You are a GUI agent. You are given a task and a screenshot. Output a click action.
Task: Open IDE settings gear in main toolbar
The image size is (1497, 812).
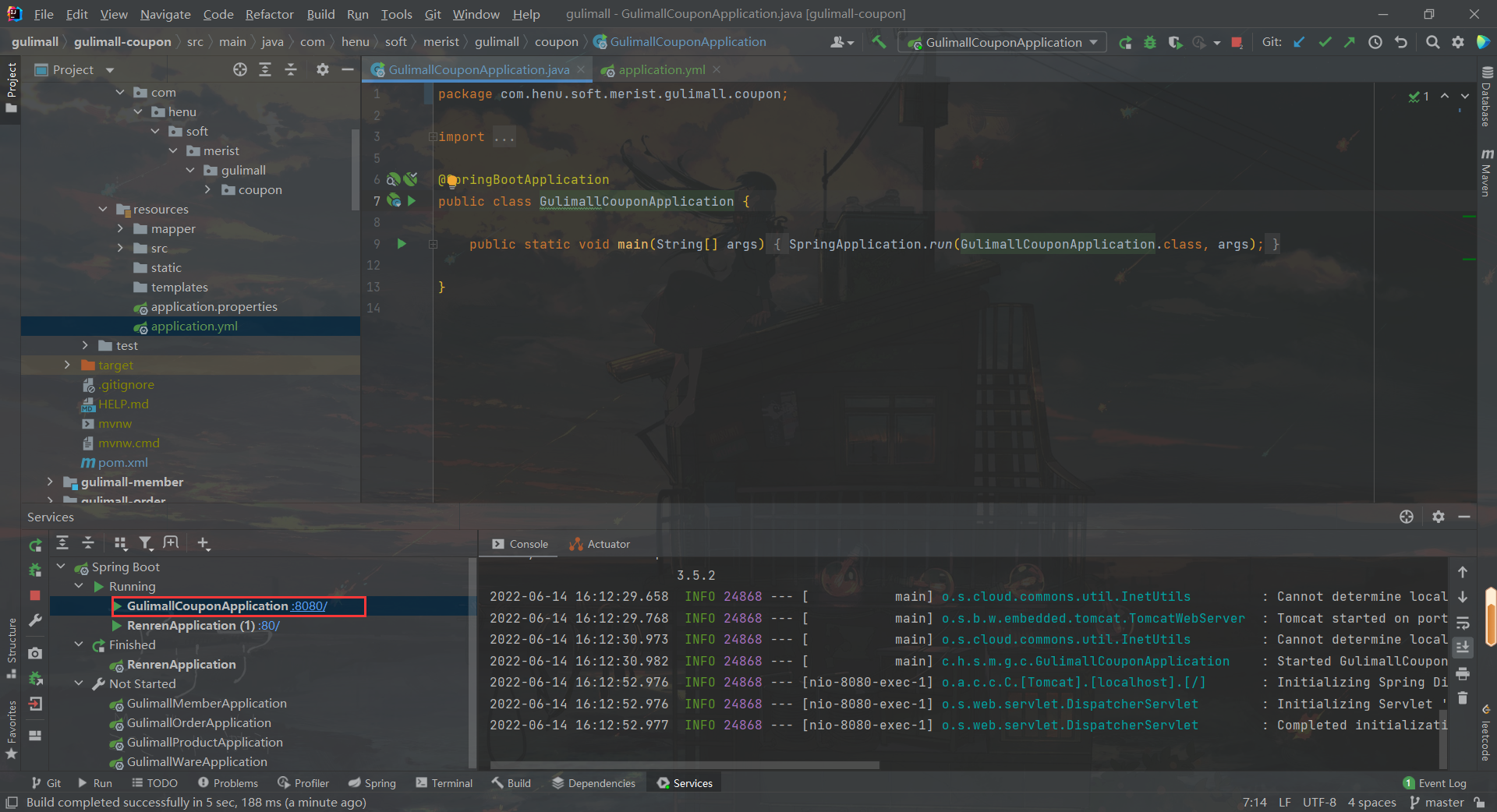pyautogui.click(x=1458, y=42)
